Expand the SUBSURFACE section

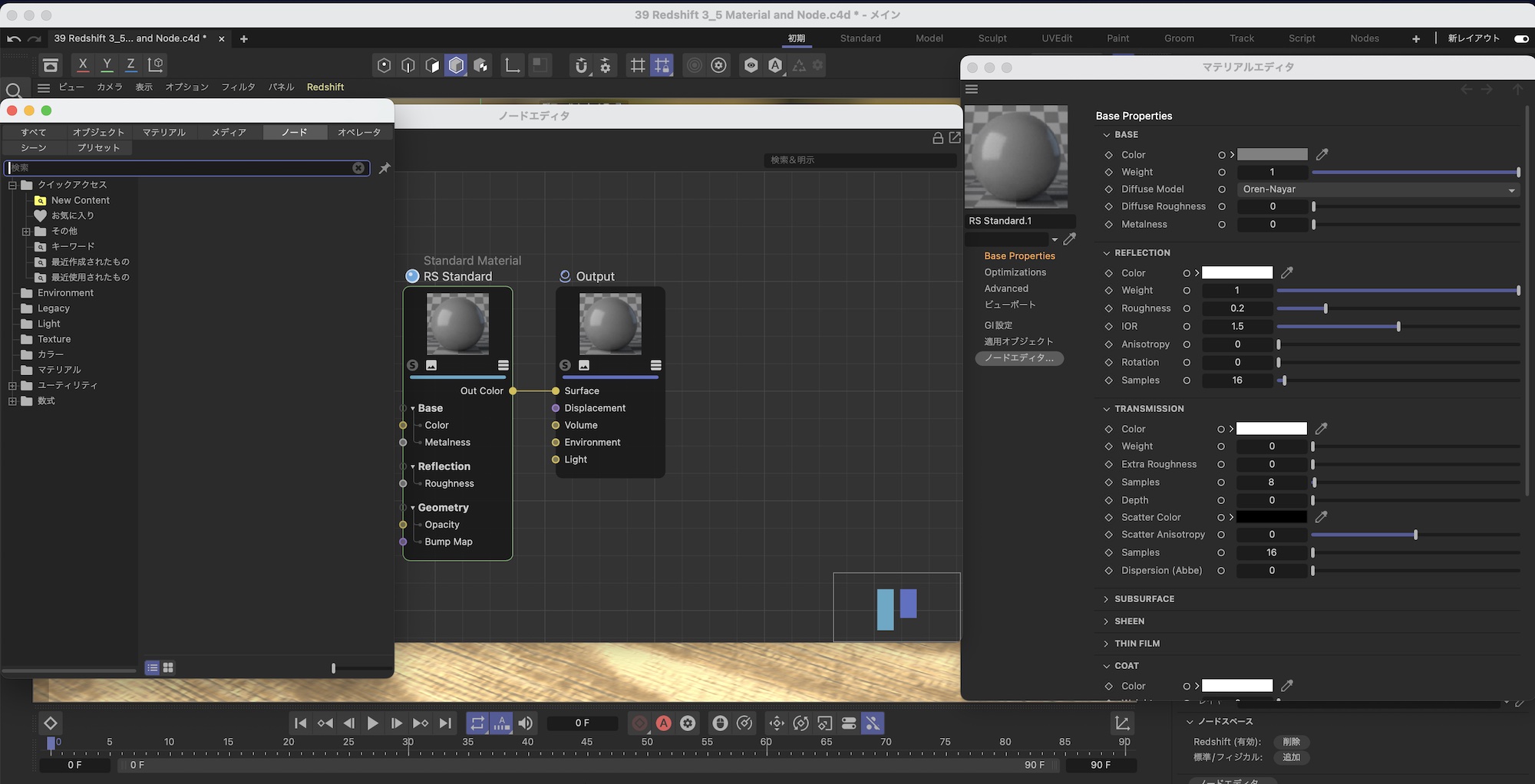(x=1106, y=599)
